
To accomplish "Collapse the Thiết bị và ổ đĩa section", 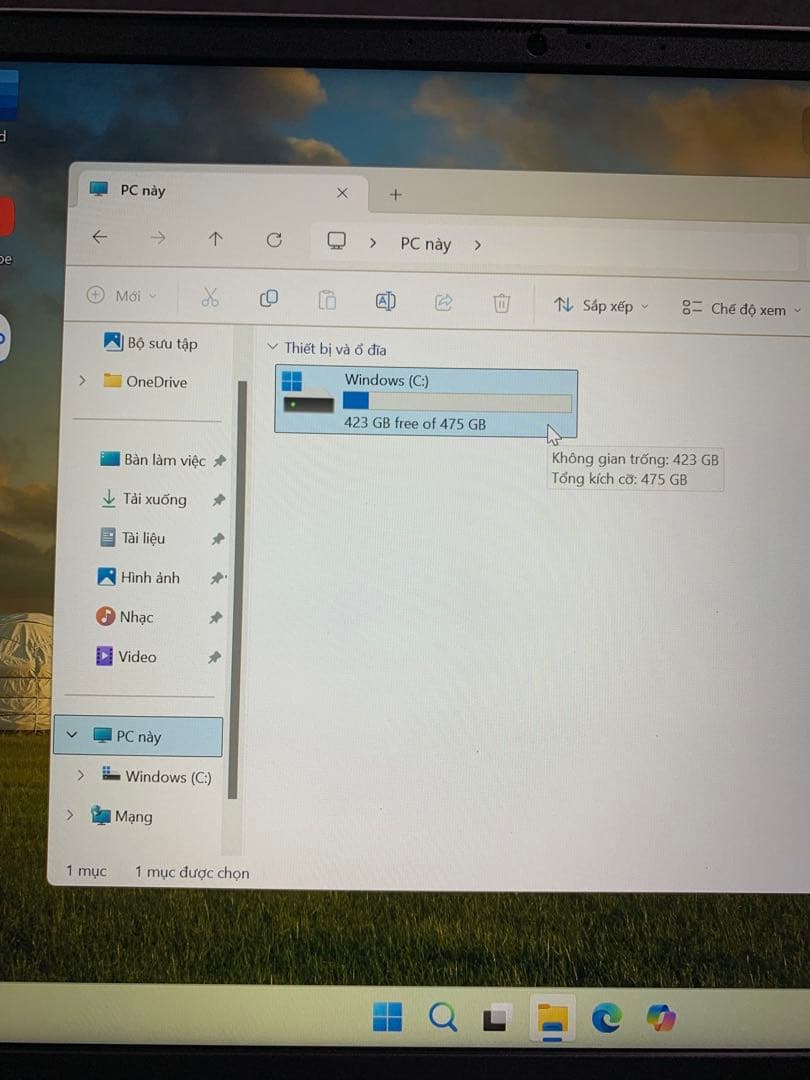I will tap(273, 347).
